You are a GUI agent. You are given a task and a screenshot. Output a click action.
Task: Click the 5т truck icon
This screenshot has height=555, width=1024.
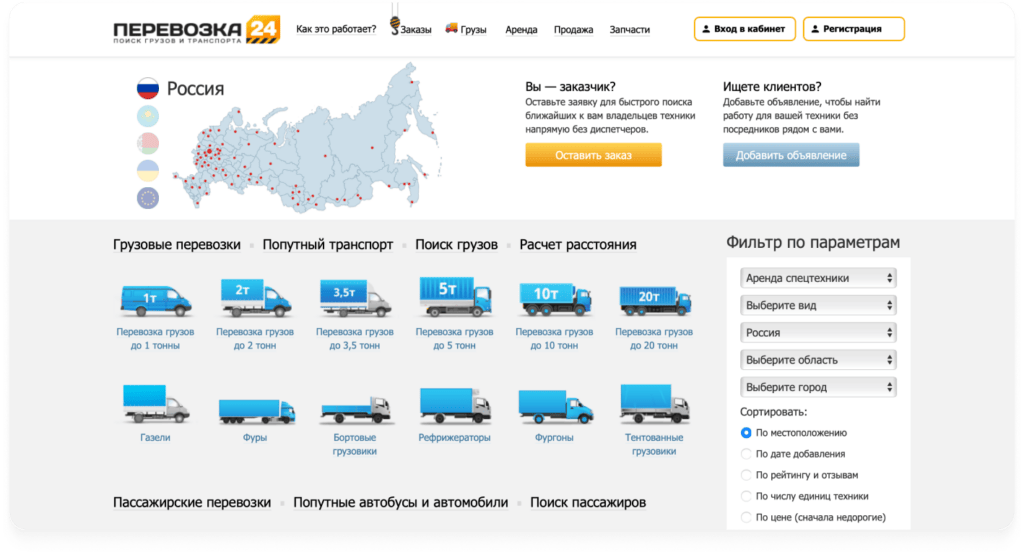click(455, 297)
